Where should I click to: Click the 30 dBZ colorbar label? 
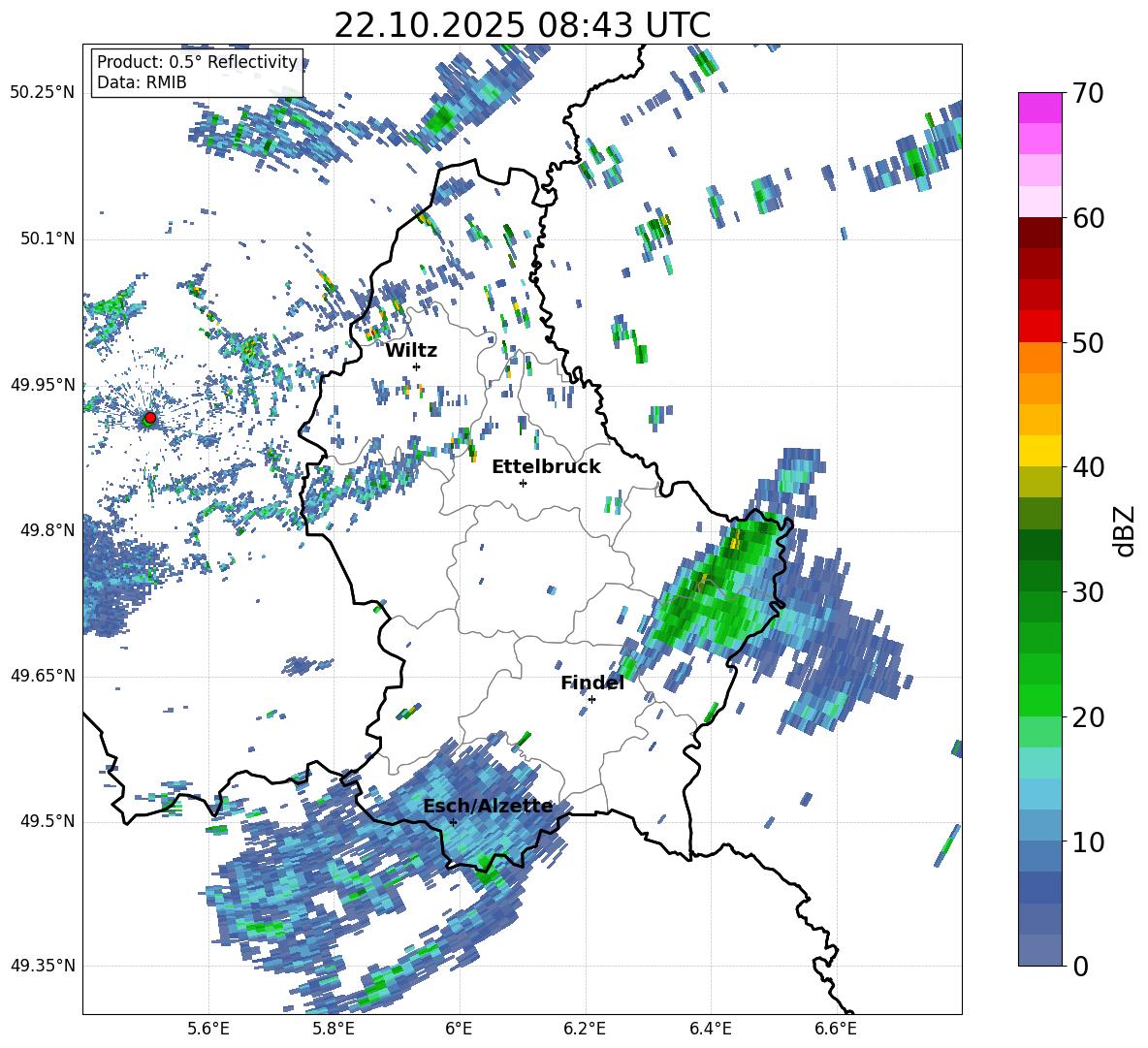point(1088,592)
